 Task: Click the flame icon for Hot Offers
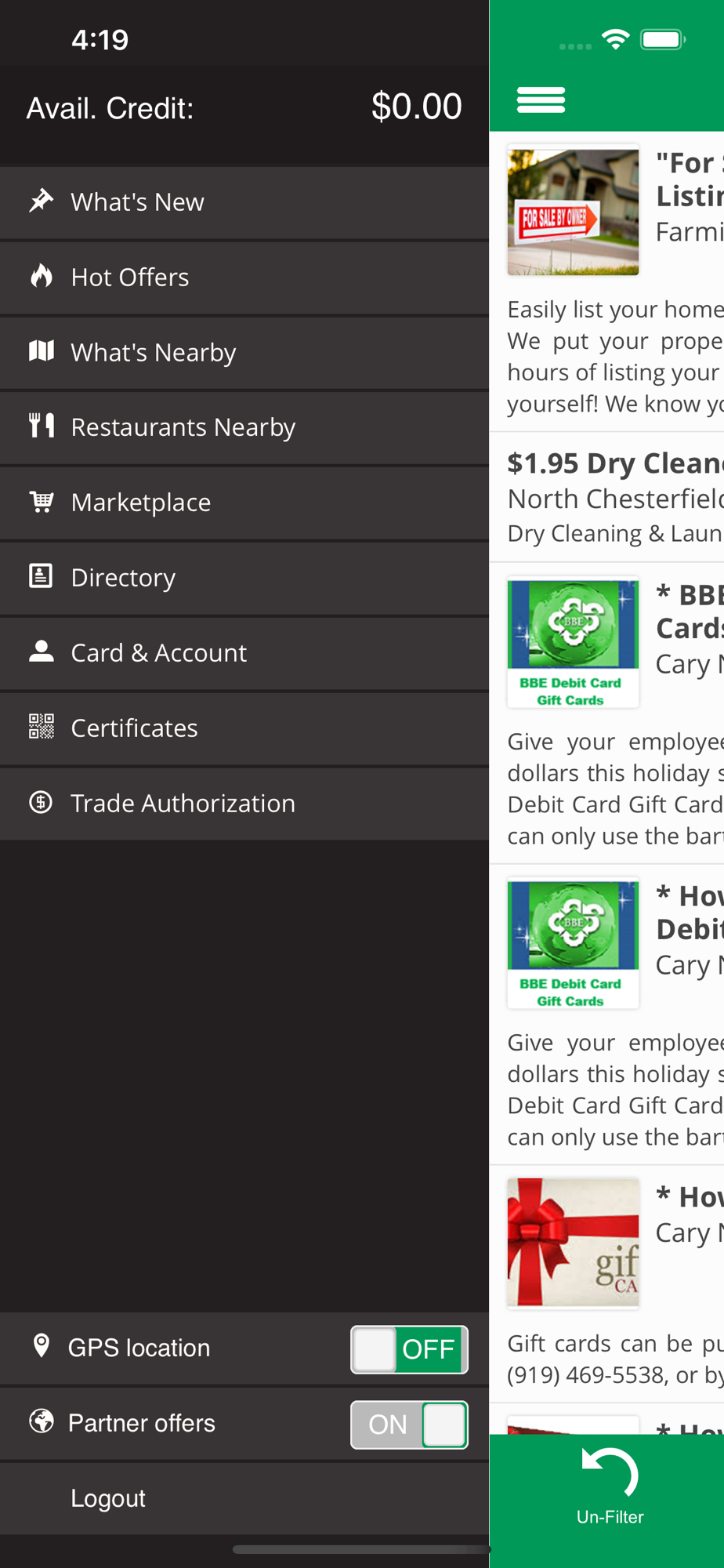pos(41,276)
